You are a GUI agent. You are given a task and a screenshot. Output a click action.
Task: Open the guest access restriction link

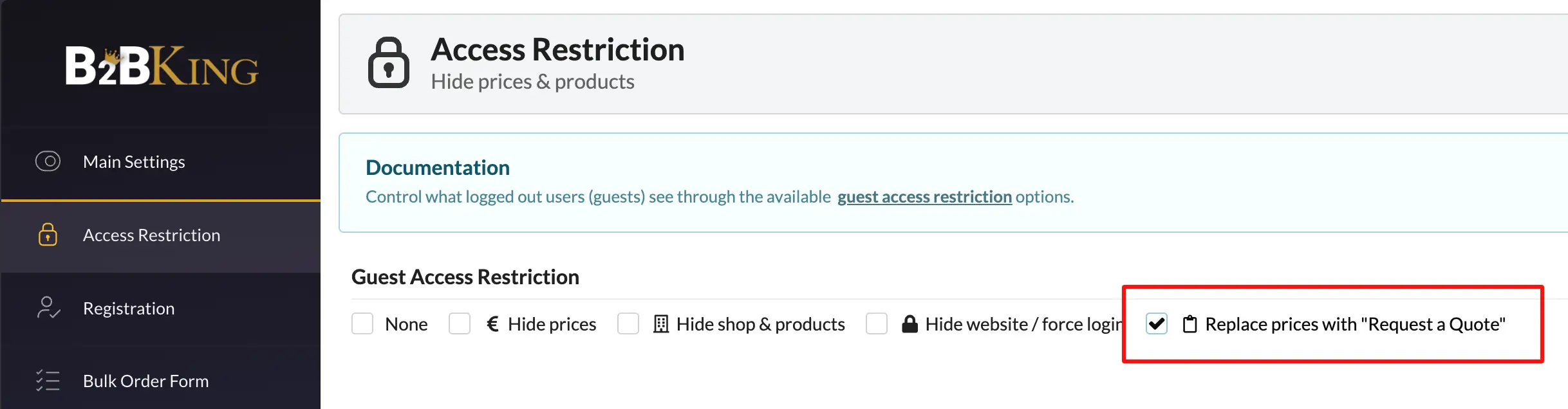tap(924, 196)
